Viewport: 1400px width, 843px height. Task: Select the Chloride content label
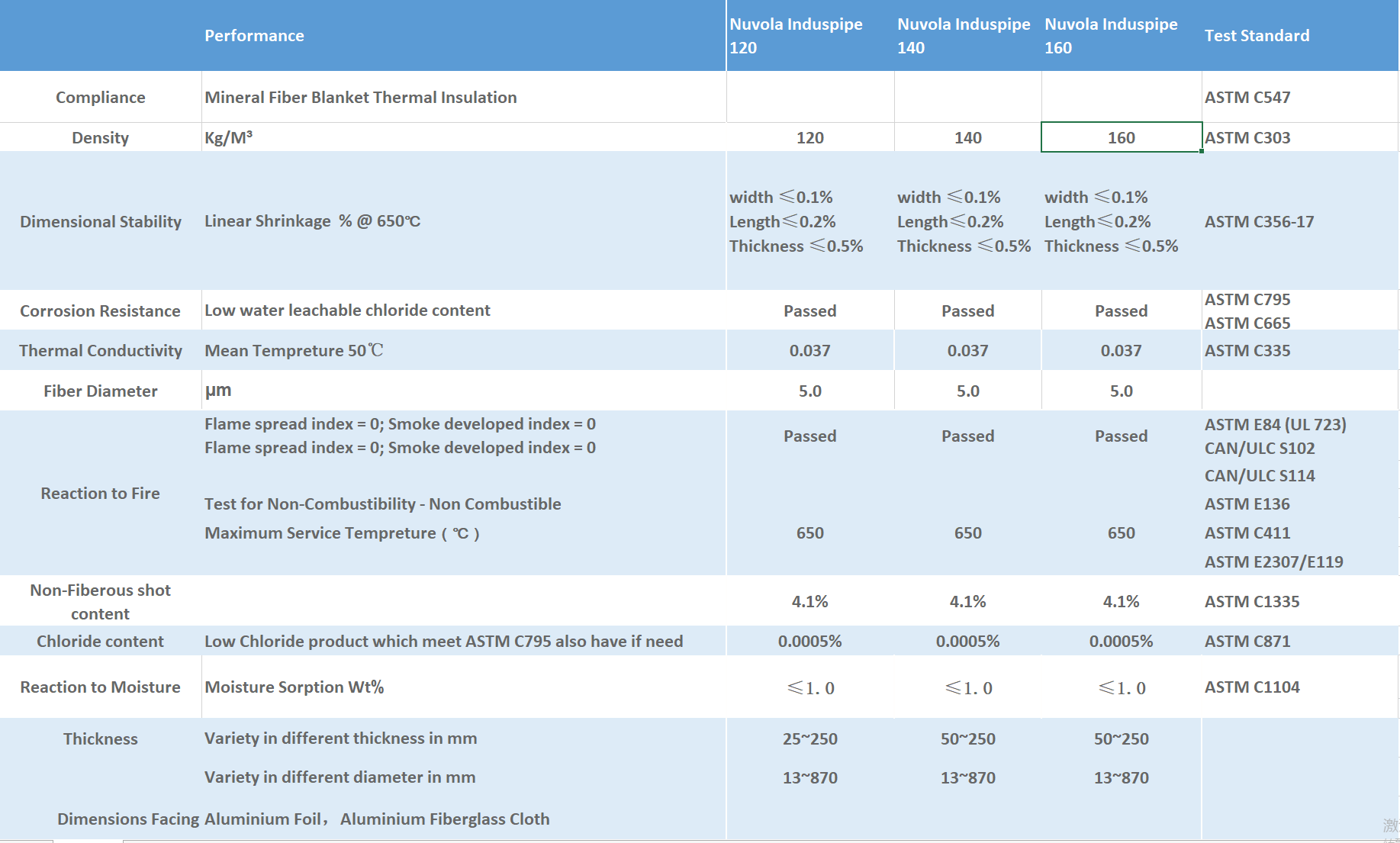[101, 641]
